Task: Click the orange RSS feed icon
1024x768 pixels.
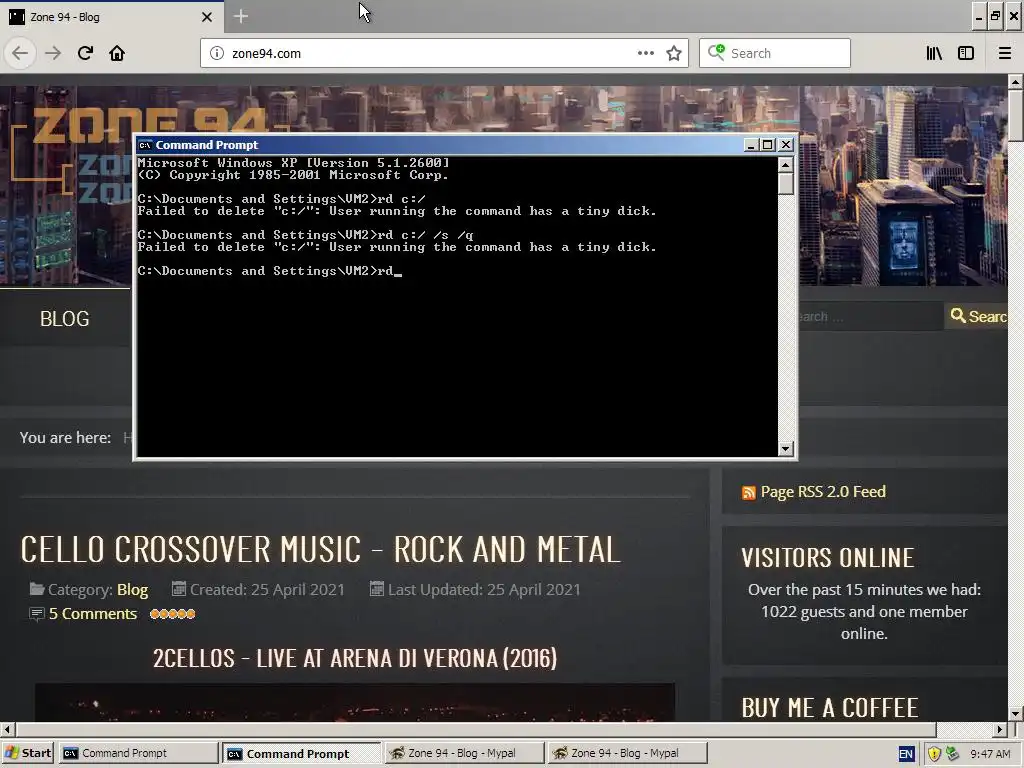Action: (x=748, y=493)
